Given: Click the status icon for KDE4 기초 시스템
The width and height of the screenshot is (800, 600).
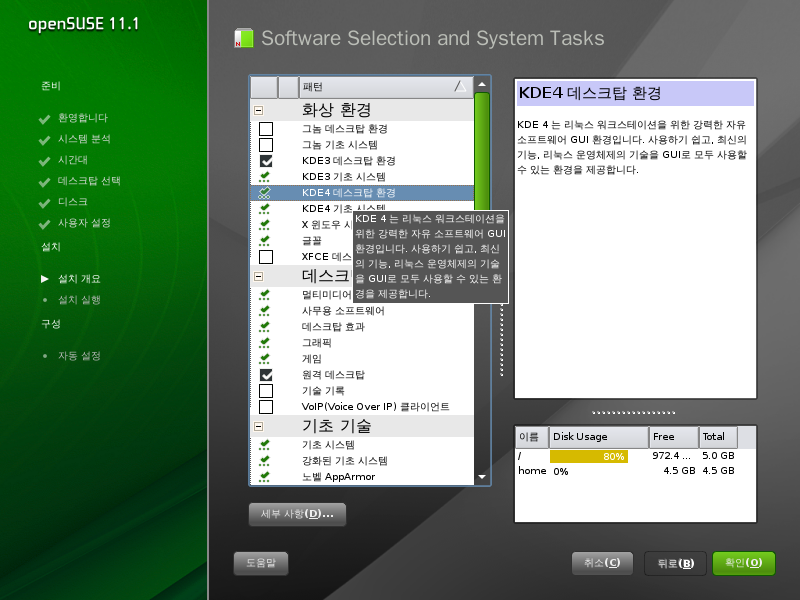Looking at the screenshot, I should (x=264, y=208).
